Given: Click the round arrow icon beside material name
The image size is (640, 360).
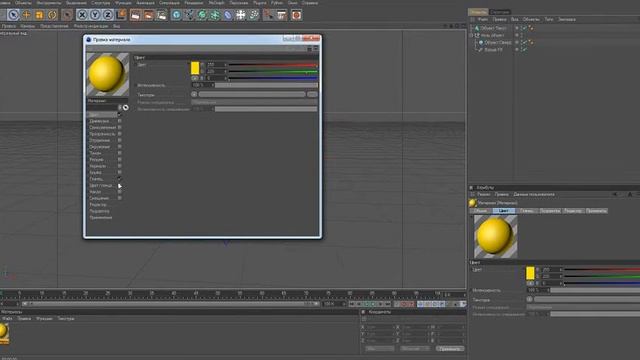Looking at the screenshot, I should click(x=125, y=107).
